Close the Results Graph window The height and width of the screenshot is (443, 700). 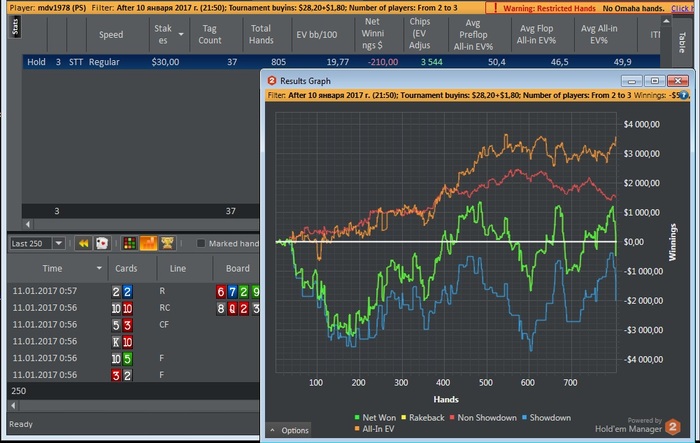(678, 81)
